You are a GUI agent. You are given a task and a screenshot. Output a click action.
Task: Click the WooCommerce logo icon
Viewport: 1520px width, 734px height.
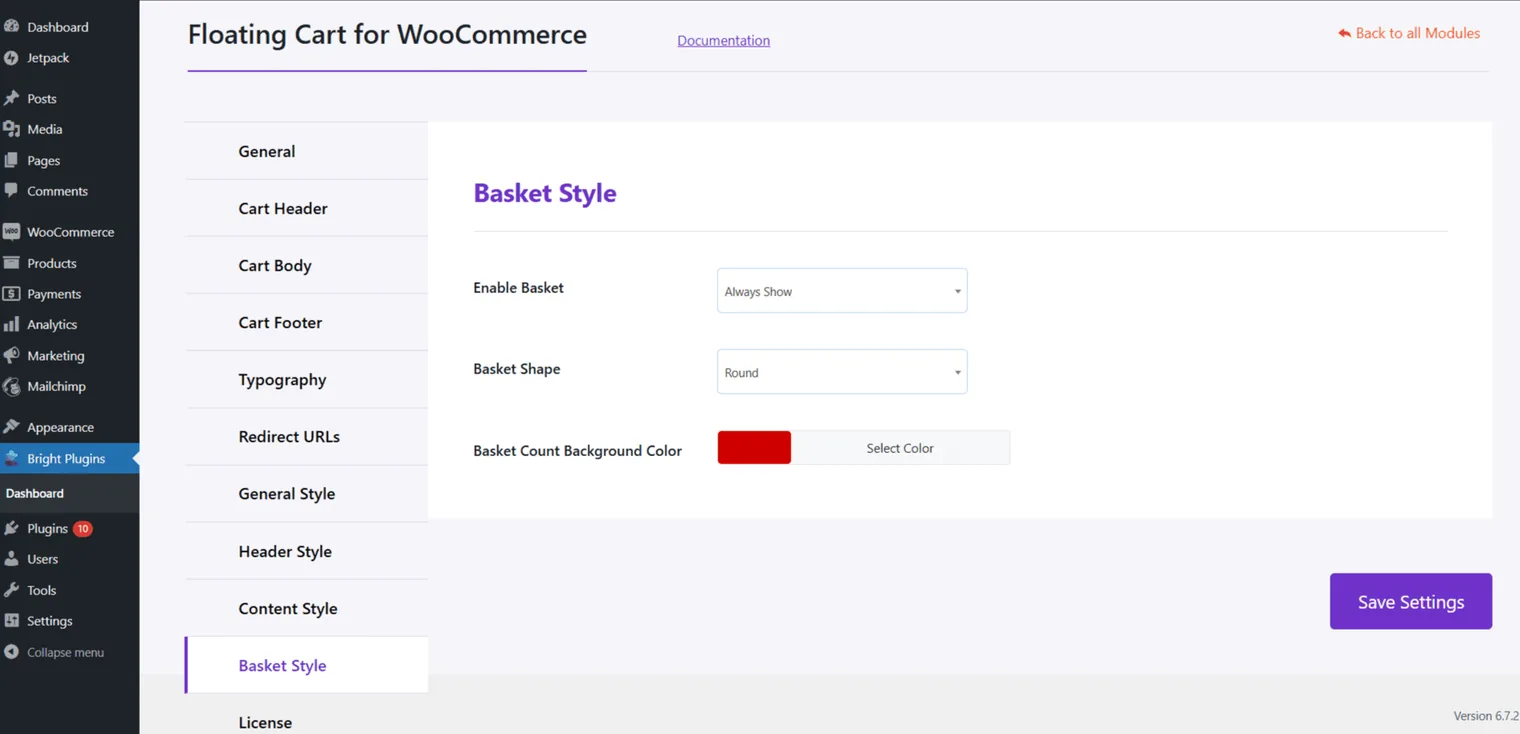tap(12, 232)
